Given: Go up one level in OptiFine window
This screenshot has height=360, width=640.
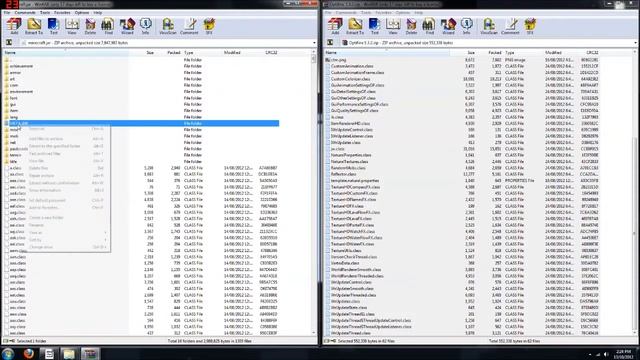Looking at the screenshot, I should coord(330,42).
